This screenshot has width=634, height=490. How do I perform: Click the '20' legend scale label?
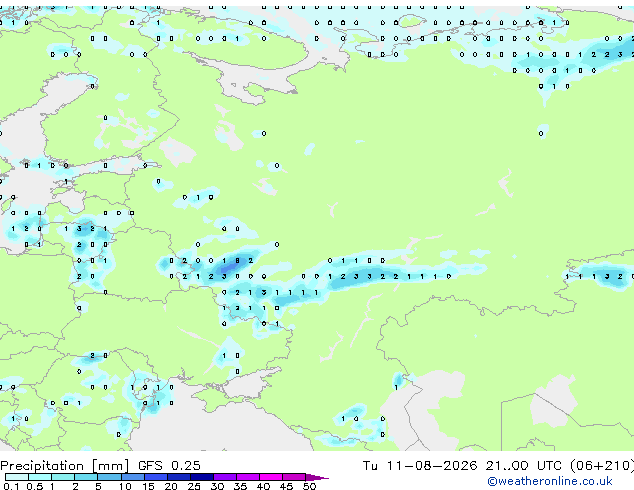click(x=171, y=486)
